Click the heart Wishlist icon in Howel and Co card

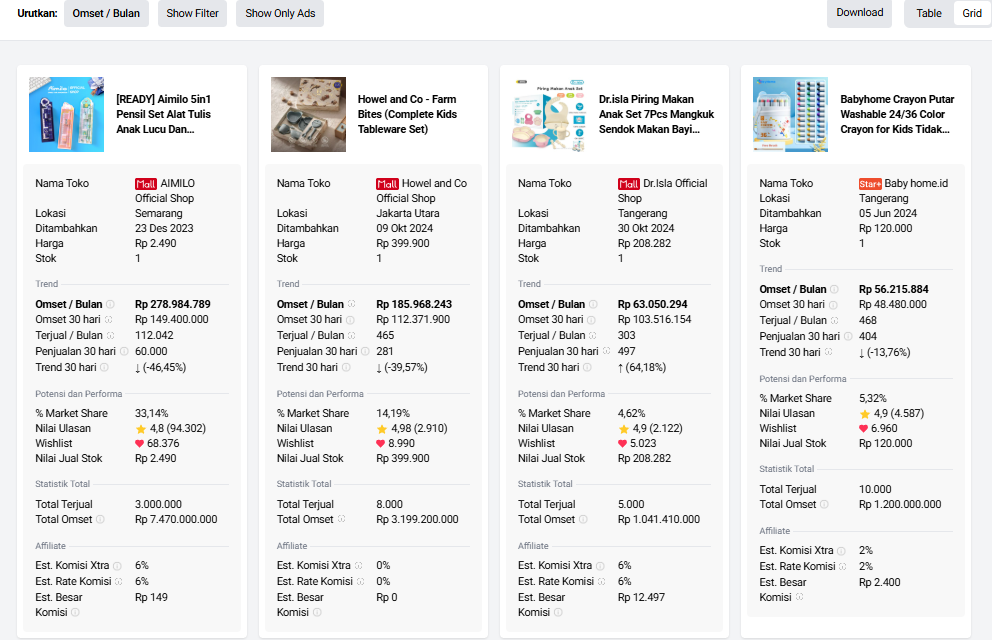tap(382, 443)
